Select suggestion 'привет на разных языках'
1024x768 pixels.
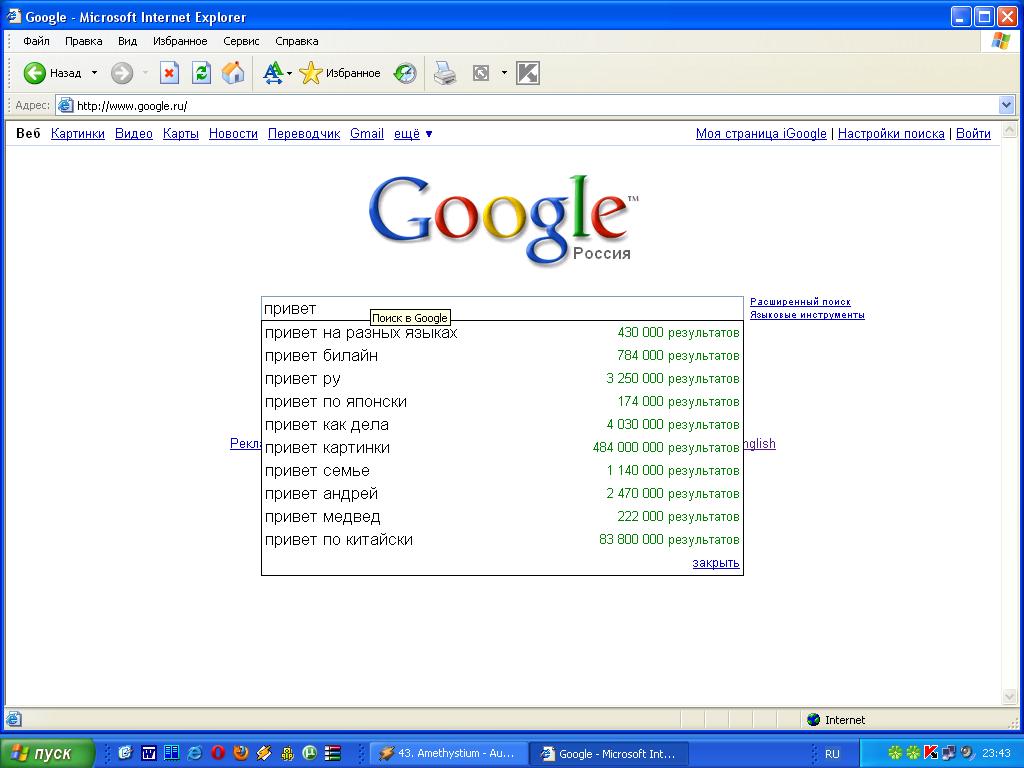point(502,333)
